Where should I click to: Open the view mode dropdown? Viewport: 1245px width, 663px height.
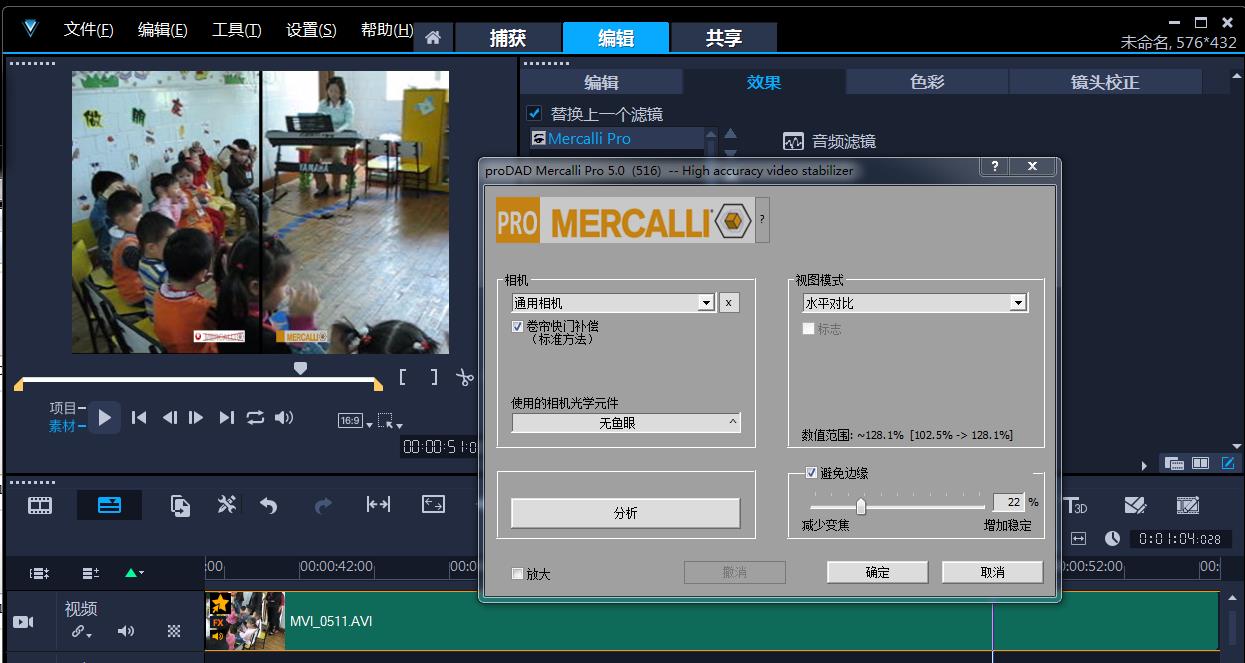(x=1018, y=303)
